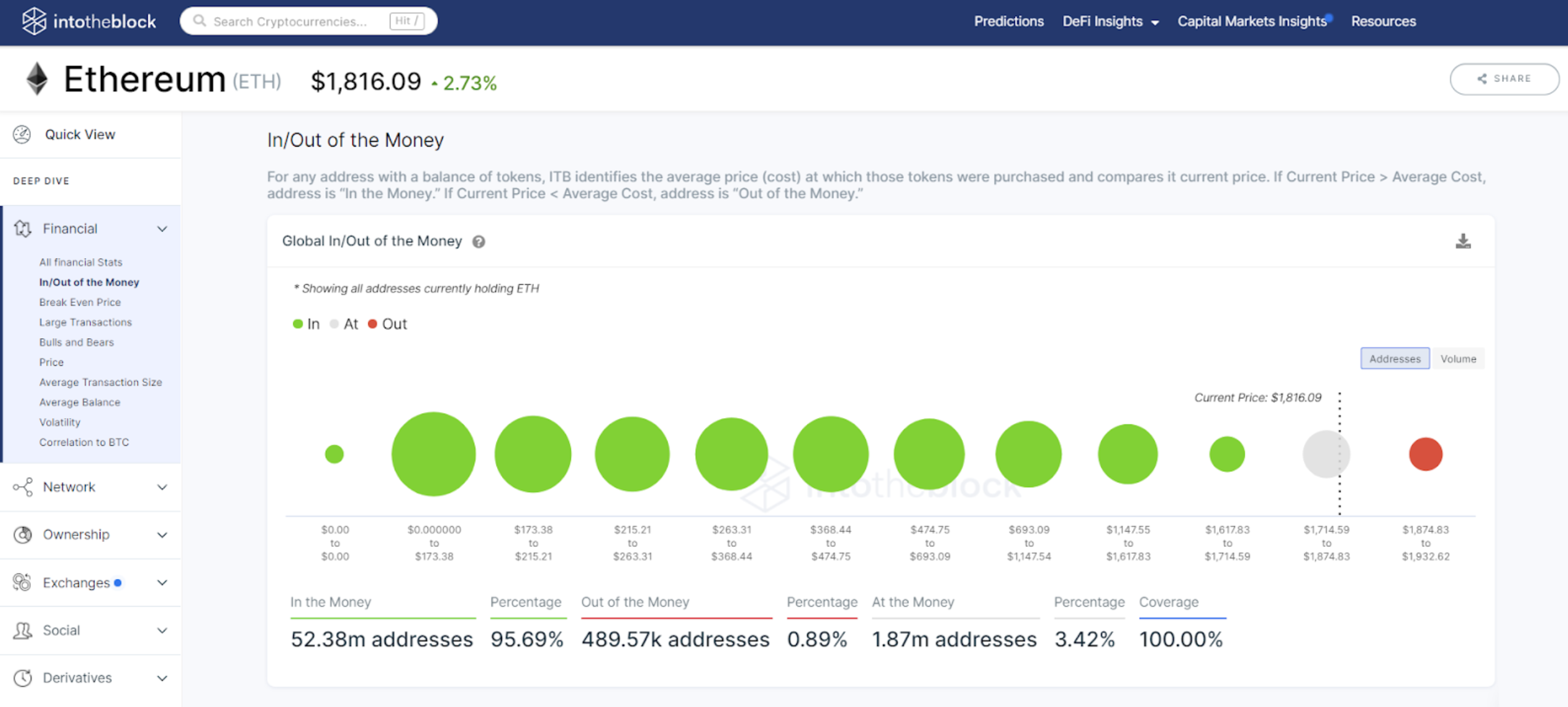
Task: Click the Current Price: $1,816.09 label
Action: coord(1258,398)
